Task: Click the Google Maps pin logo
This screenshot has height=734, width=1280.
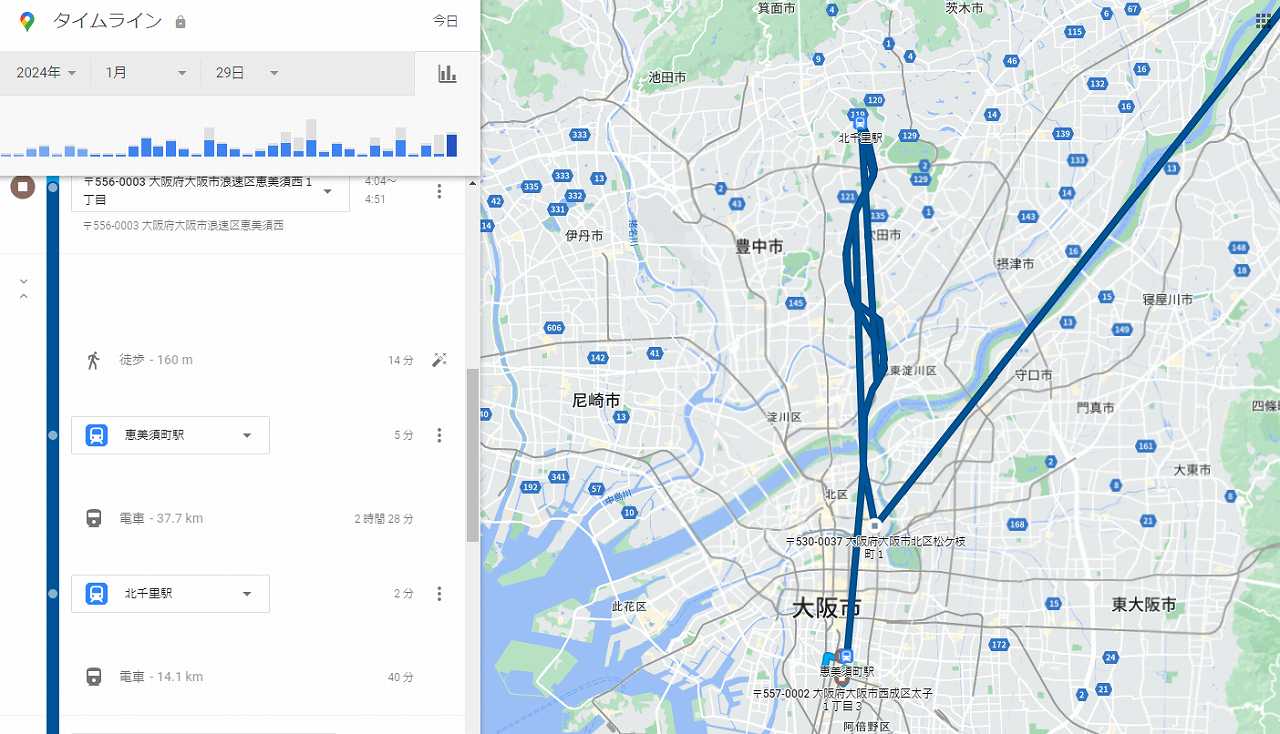Action: coord(27,21)
